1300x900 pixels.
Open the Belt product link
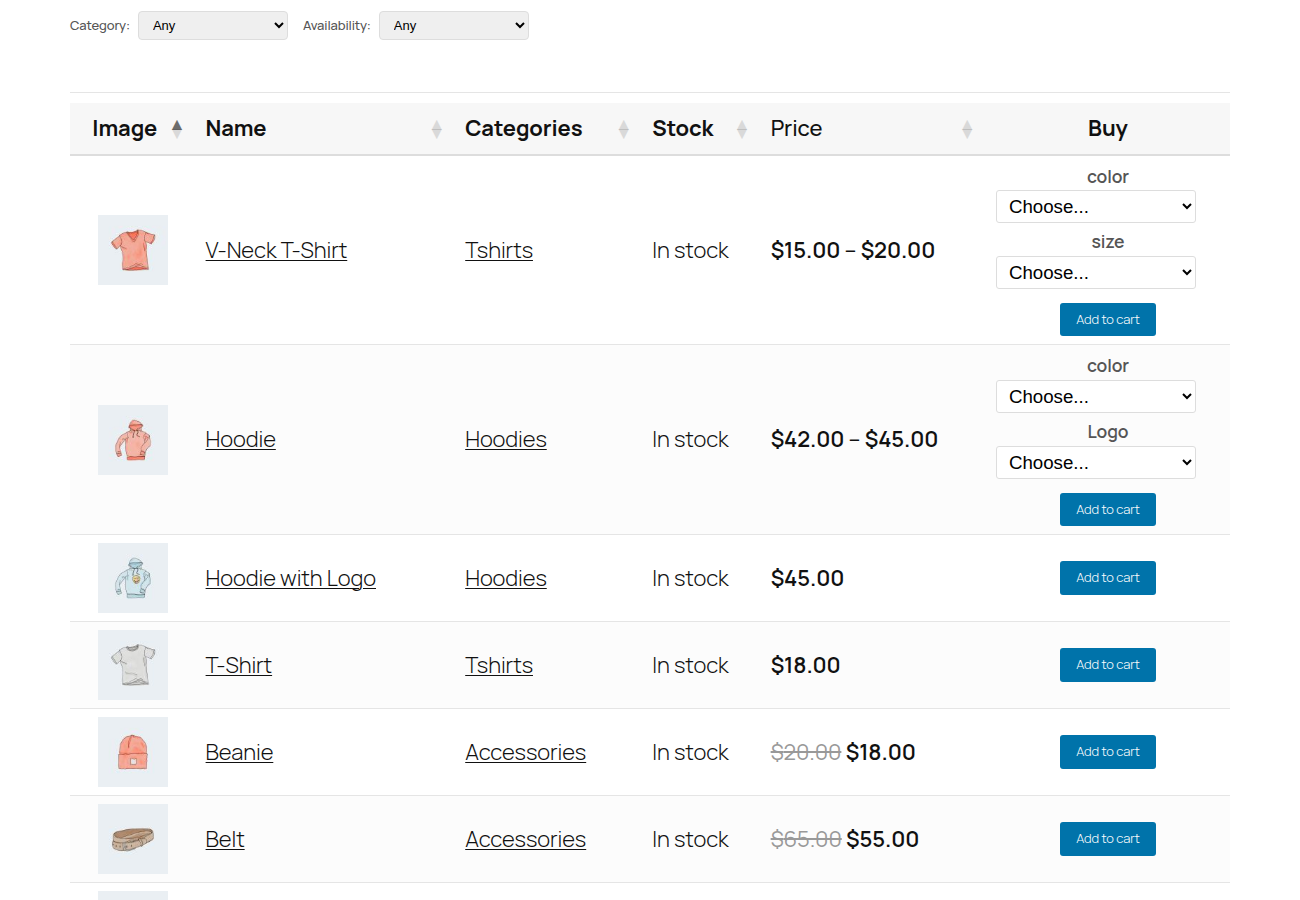point(225,839)
